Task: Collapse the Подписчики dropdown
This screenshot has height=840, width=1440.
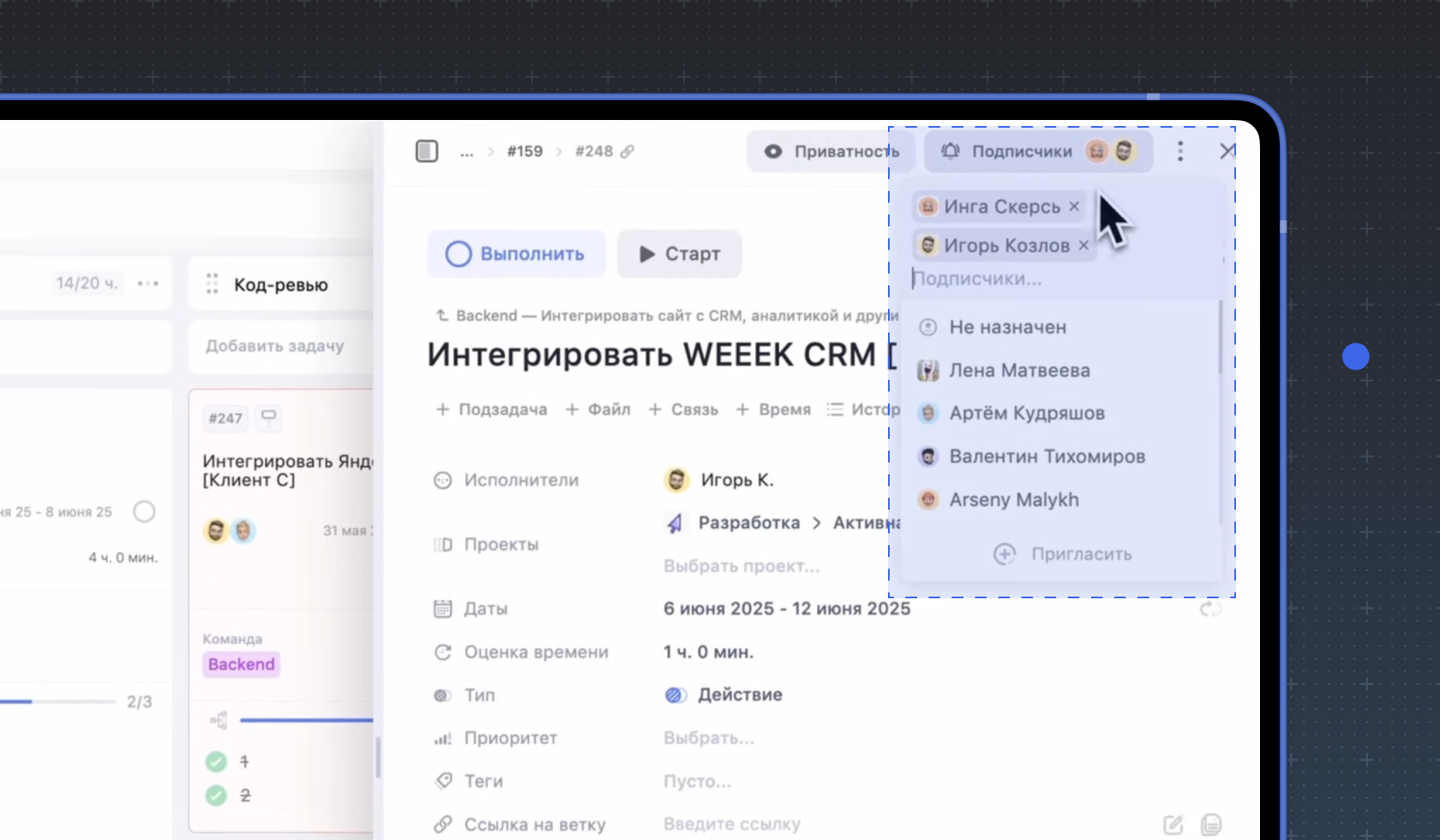Action: tap(1037, 152)
